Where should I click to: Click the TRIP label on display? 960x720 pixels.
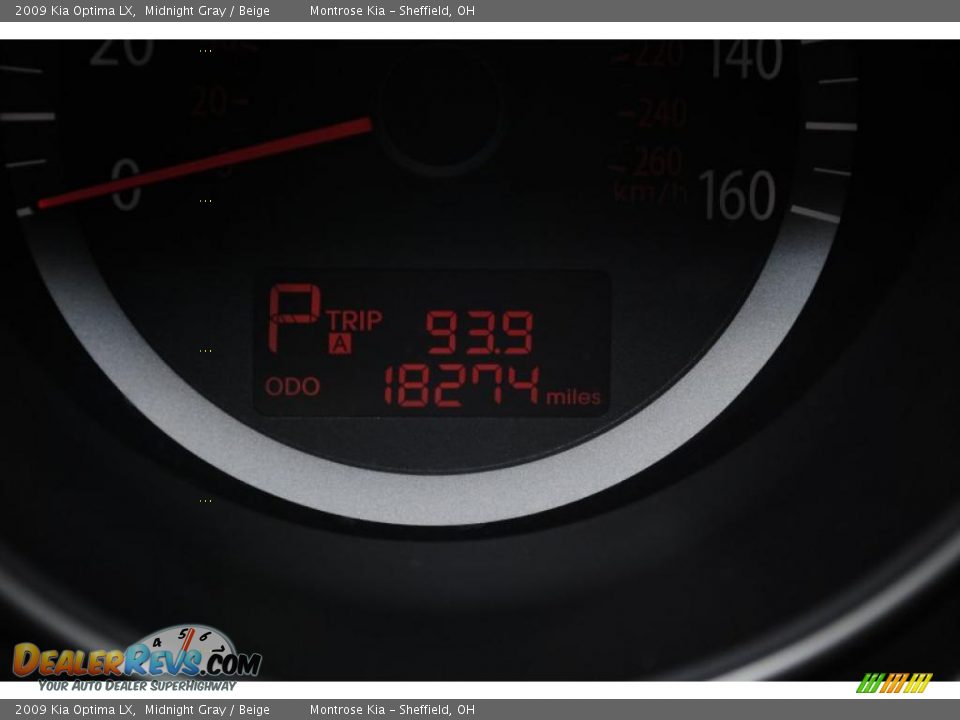point(354,320)
